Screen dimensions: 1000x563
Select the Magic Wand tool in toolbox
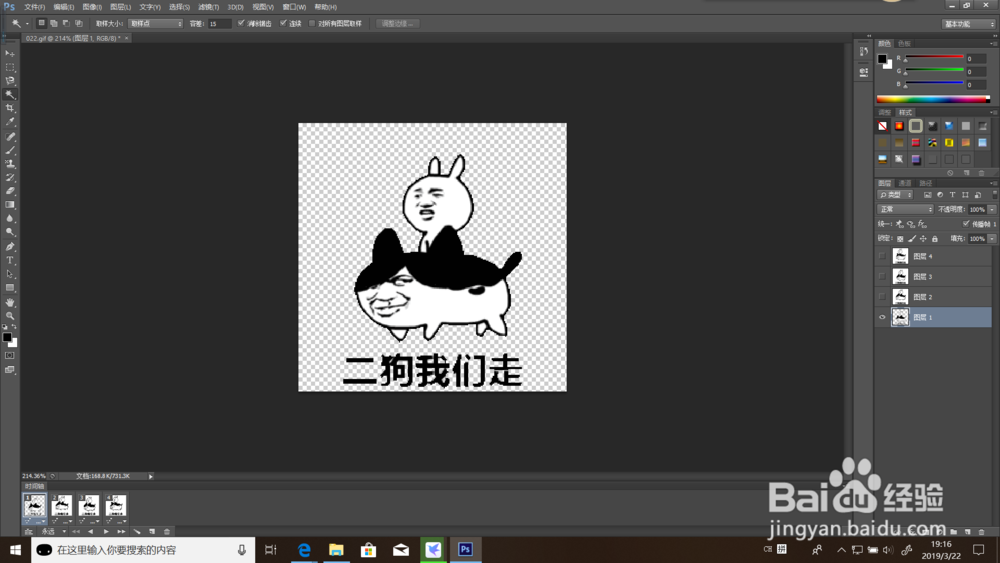(x=10, y=94)
